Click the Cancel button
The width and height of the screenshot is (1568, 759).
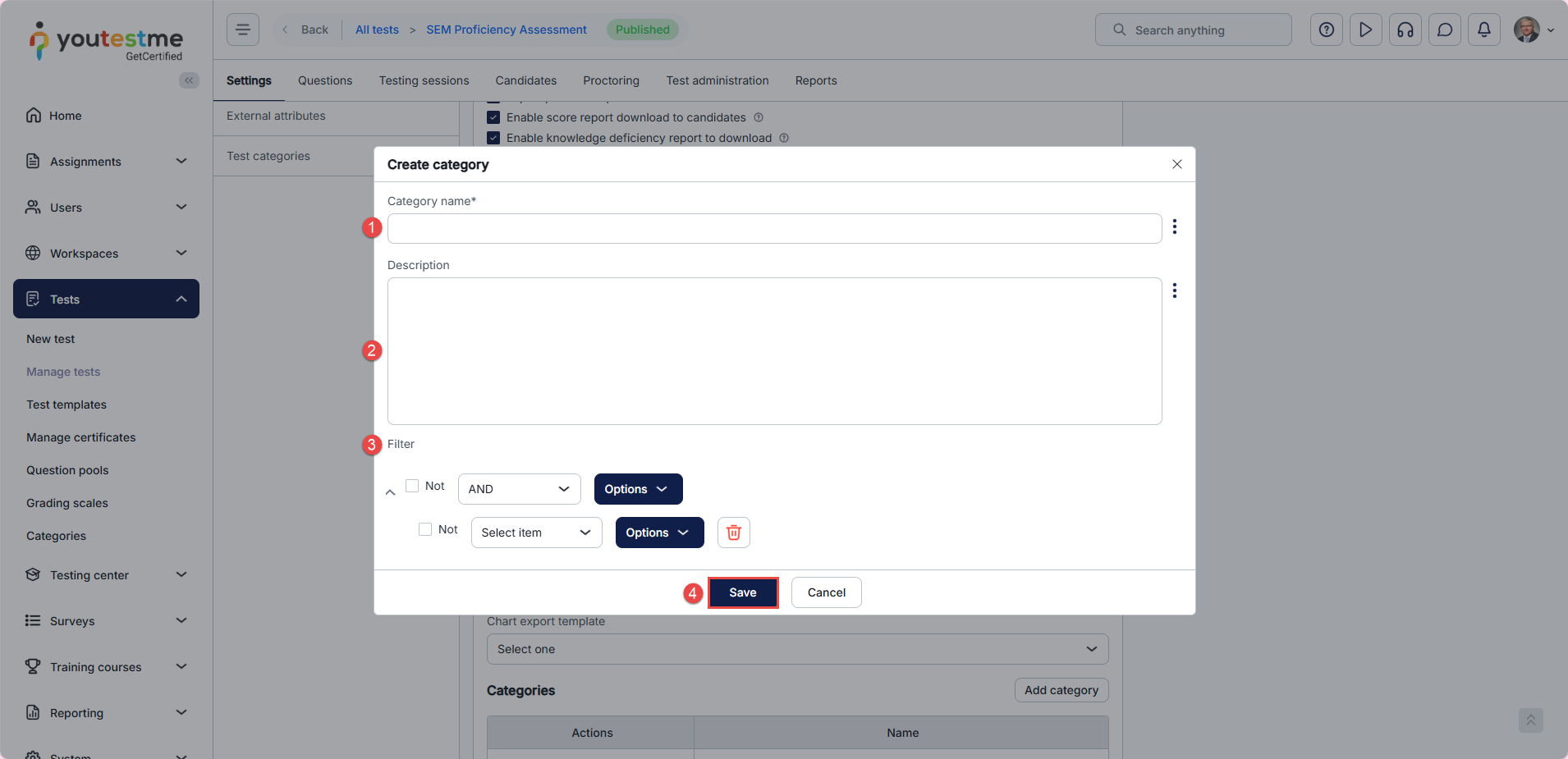pyautogui.click(x=826, y=592)
